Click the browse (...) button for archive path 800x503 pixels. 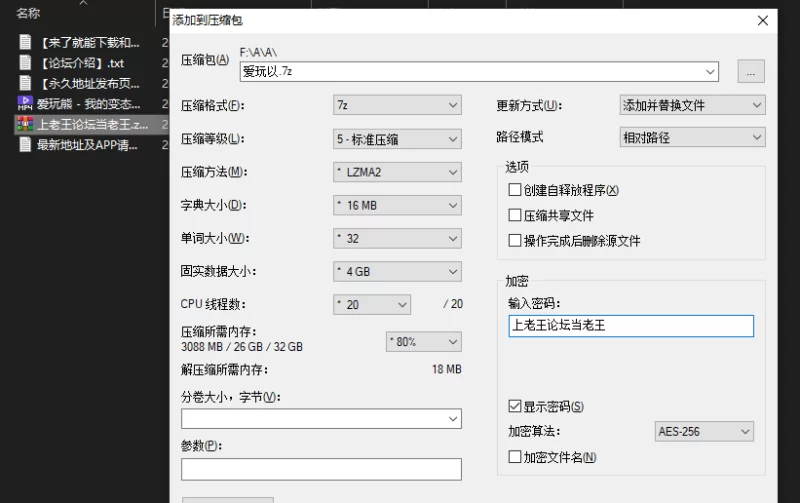coord(751,71)
